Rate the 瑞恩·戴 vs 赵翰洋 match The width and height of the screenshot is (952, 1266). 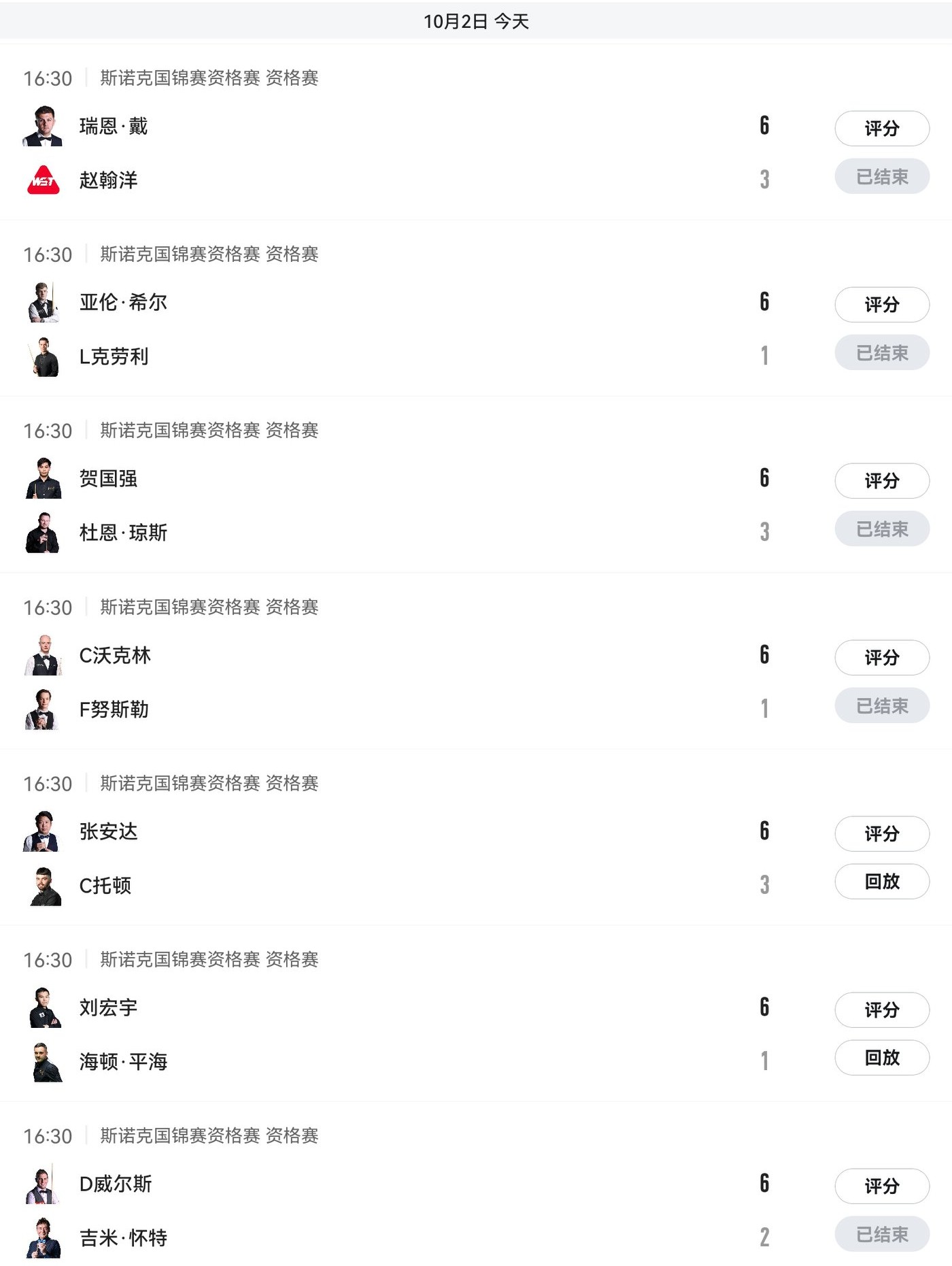tap(881, 129)
